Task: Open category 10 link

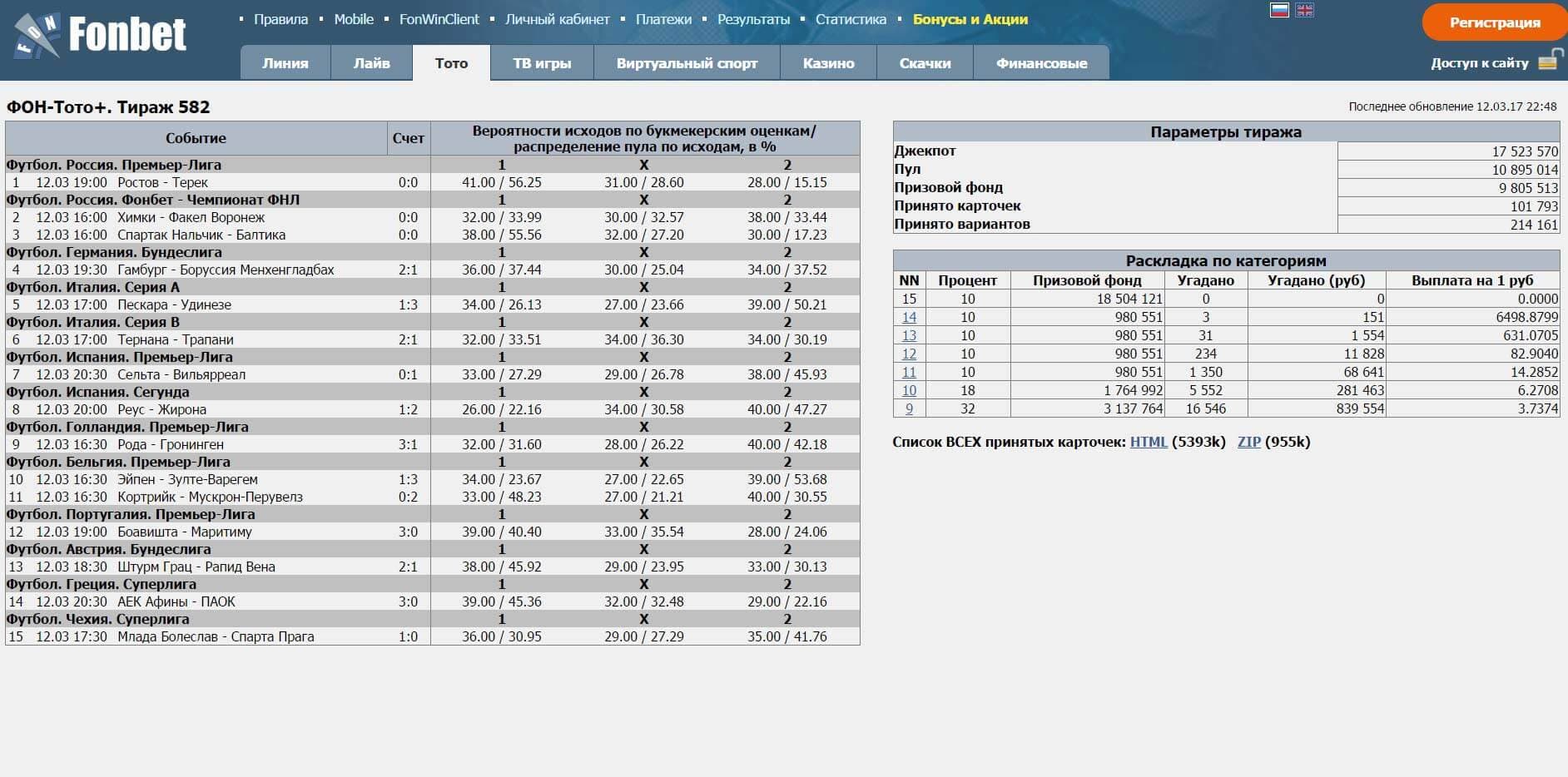Action: [x=909, y=390]
